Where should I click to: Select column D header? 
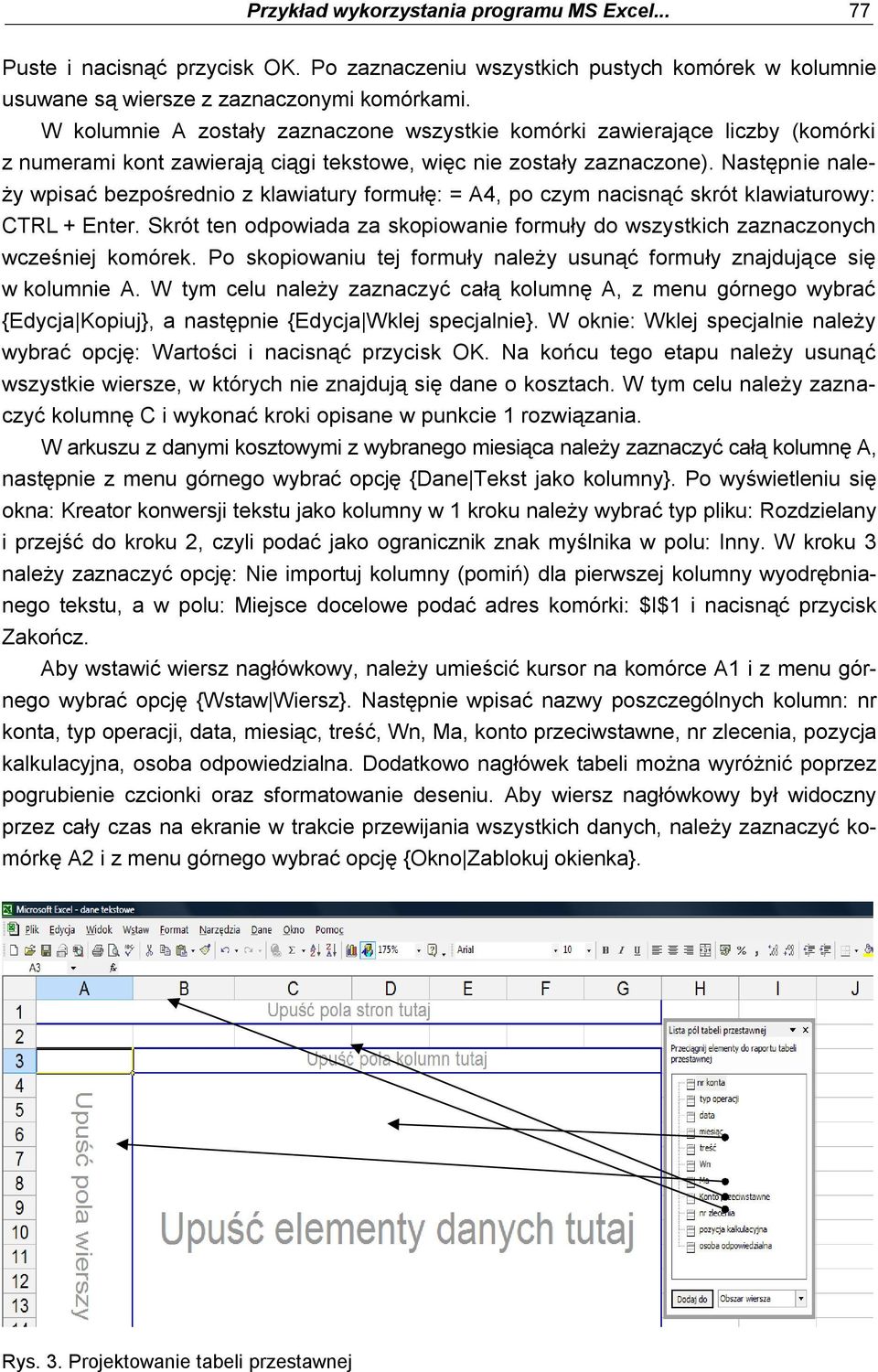pyautogui.click(x=391, y=989)
